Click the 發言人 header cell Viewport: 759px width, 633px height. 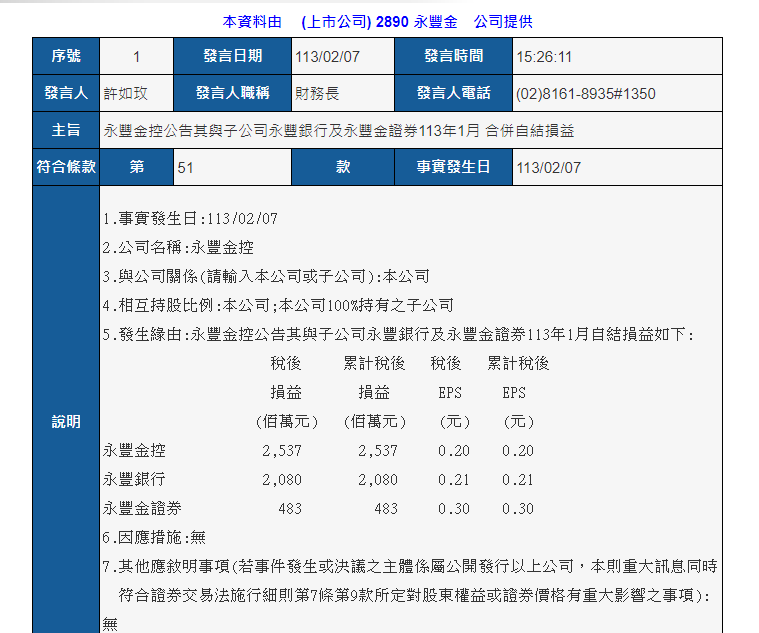click(66, 93)
